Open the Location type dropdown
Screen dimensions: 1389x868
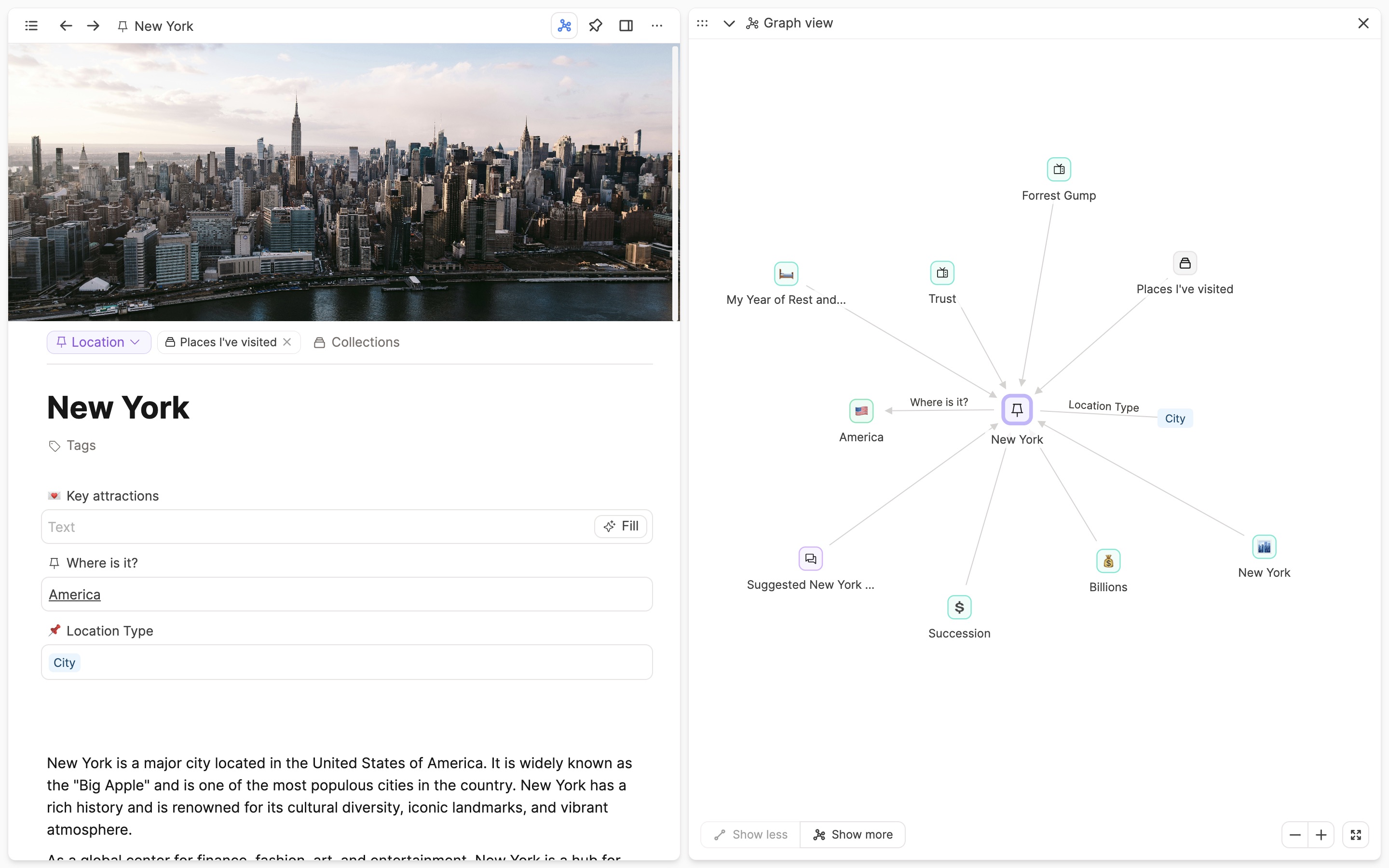point(99,342)
